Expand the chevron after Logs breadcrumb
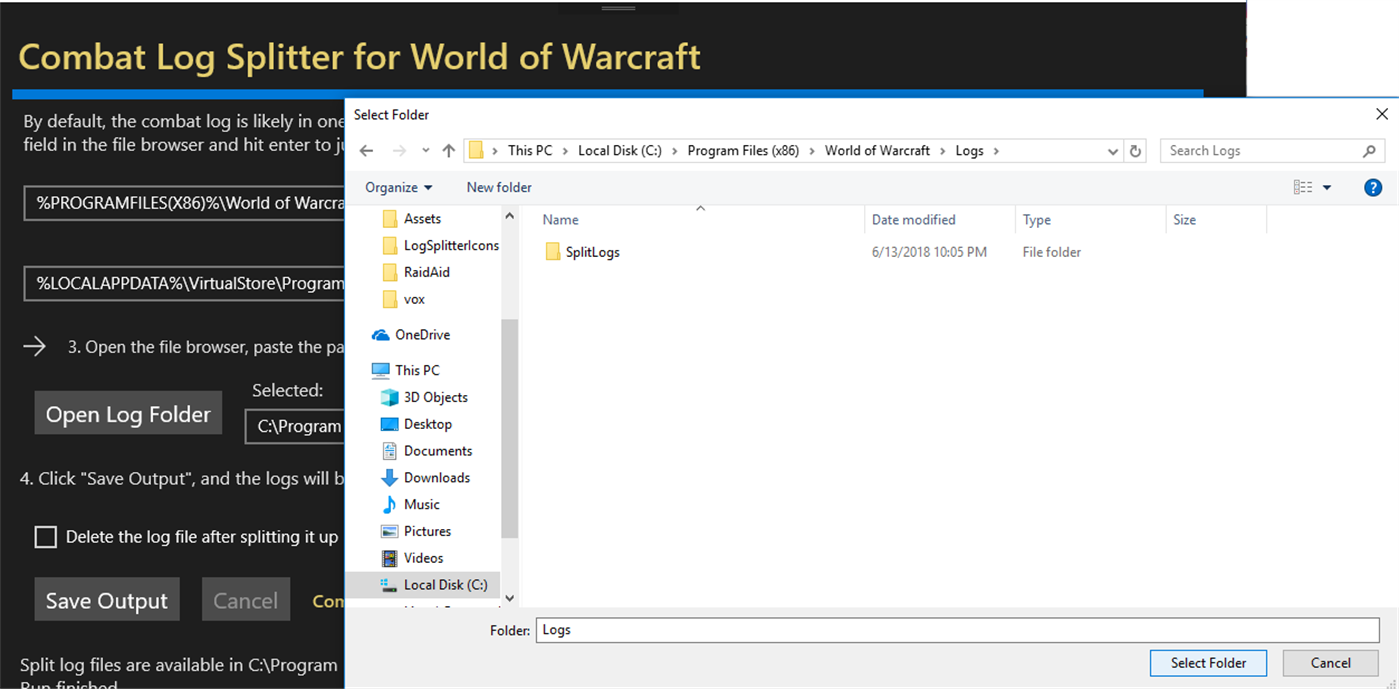Image resolution: width=1399 pixels, height=689 pixels. (996, 151)
